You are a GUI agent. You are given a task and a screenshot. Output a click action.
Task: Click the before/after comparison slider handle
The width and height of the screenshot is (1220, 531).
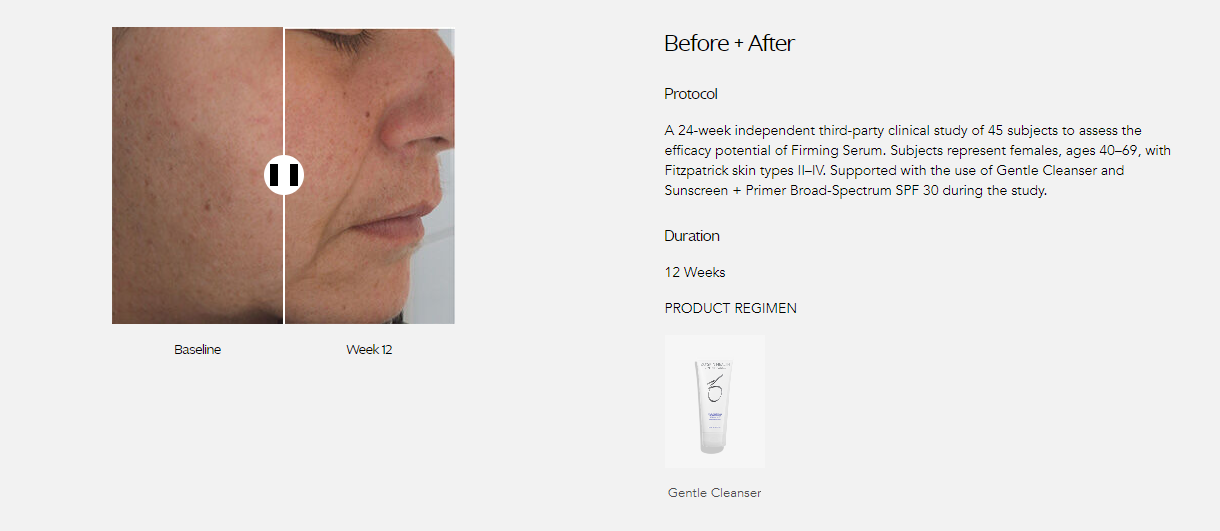click(284, 175)
